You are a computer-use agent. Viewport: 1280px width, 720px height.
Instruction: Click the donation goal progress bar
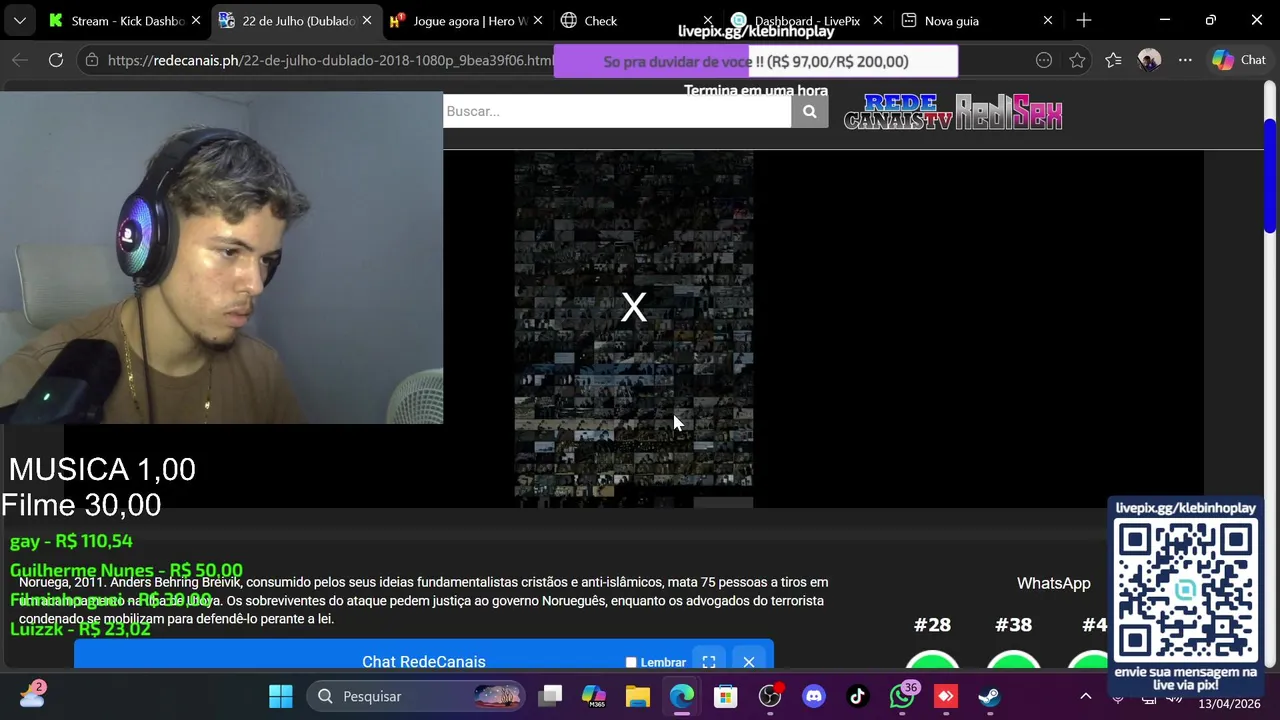click(755, 61)
